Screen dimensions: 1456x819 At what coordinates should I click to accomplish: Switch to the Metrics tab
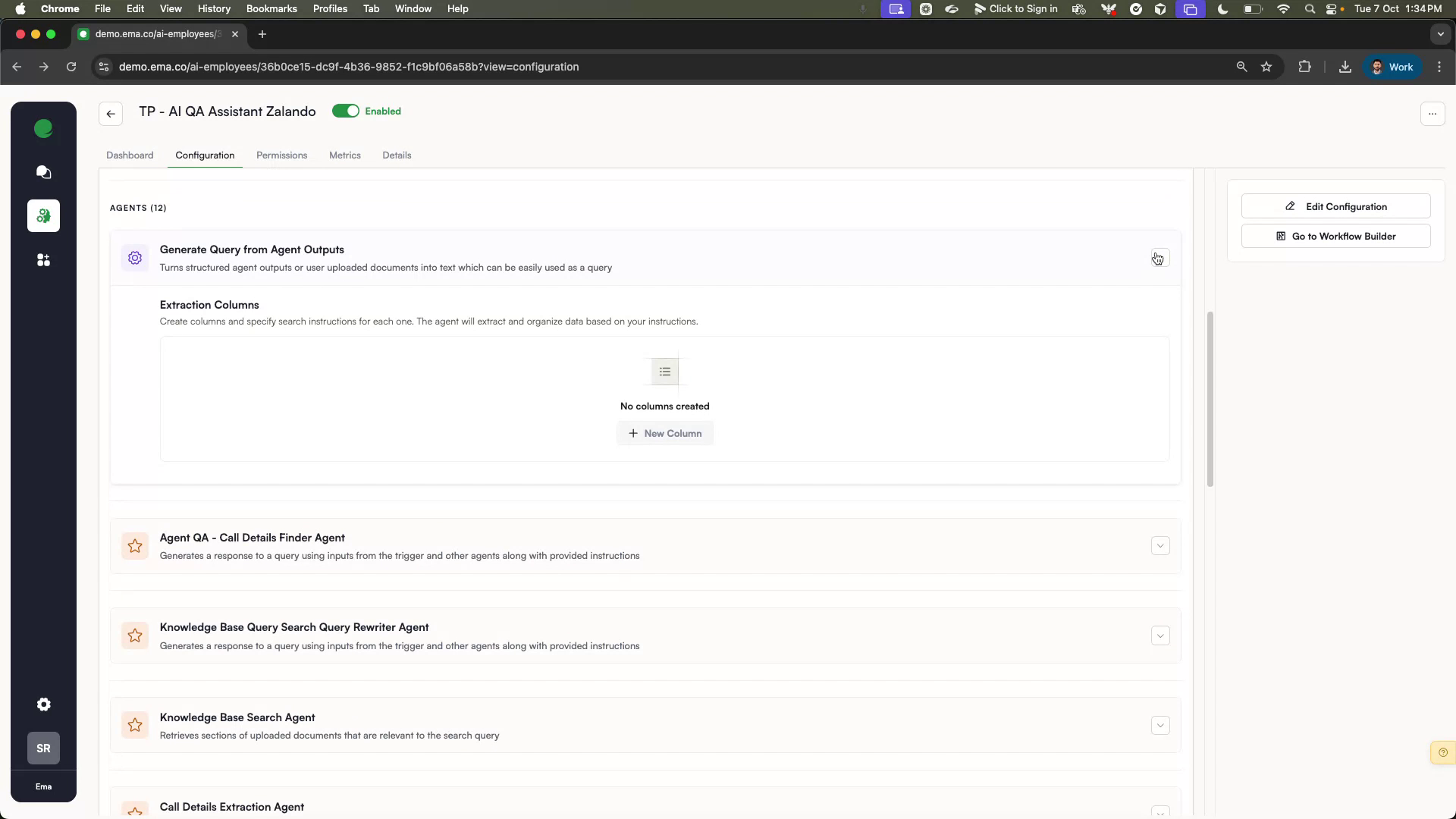[345, 155]
